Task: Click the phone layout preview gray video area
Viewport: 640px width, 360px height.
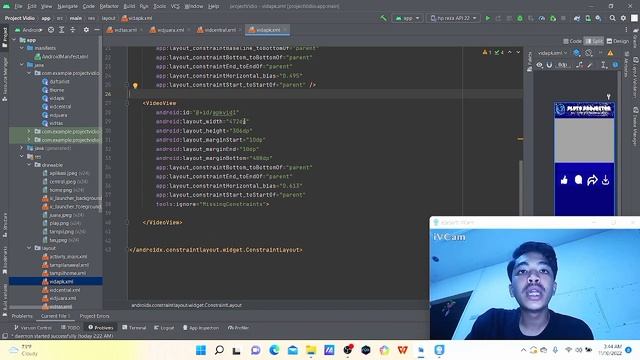Action: point(584,140)
